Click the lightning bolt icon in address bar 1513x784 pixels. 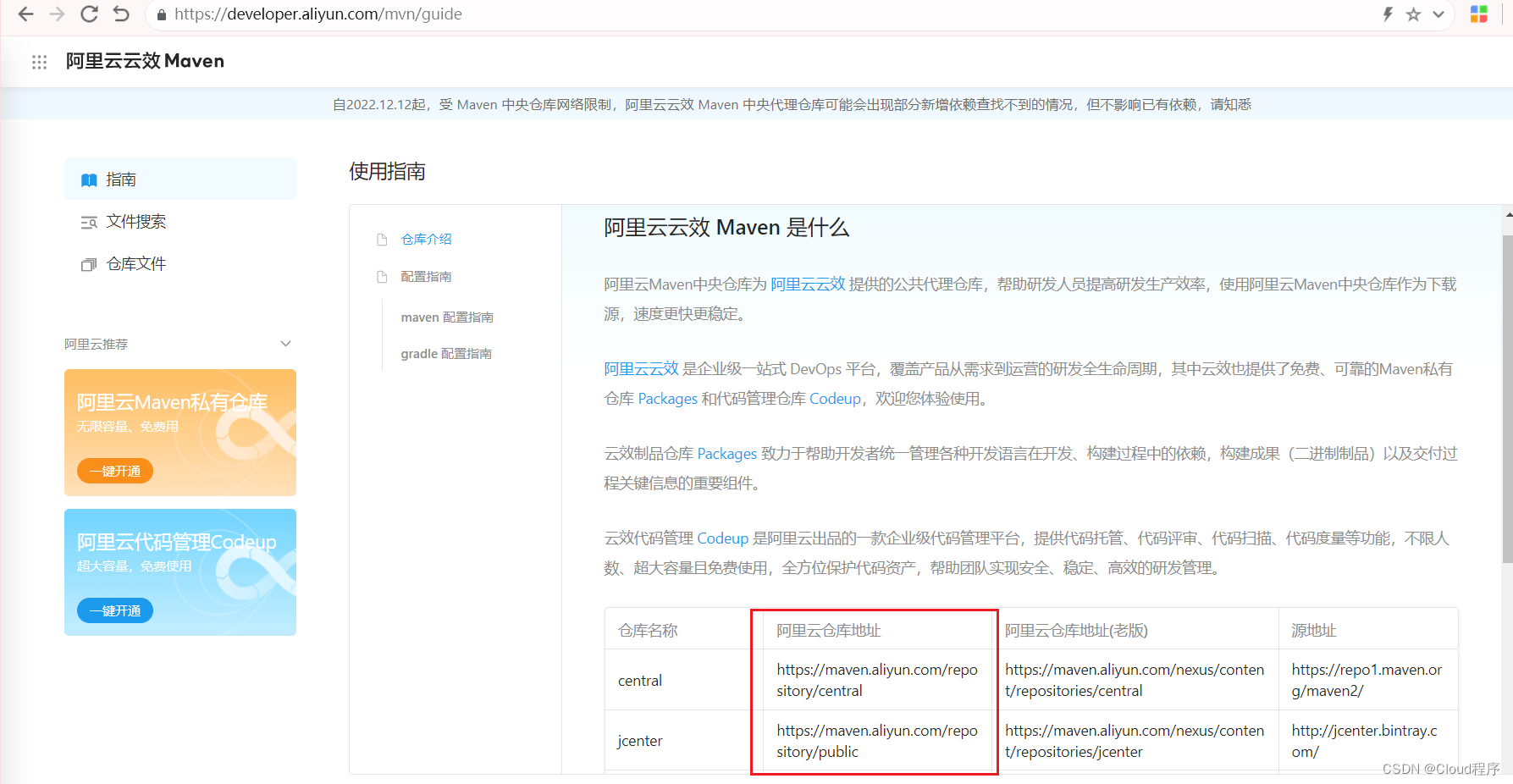point(1388,14)
